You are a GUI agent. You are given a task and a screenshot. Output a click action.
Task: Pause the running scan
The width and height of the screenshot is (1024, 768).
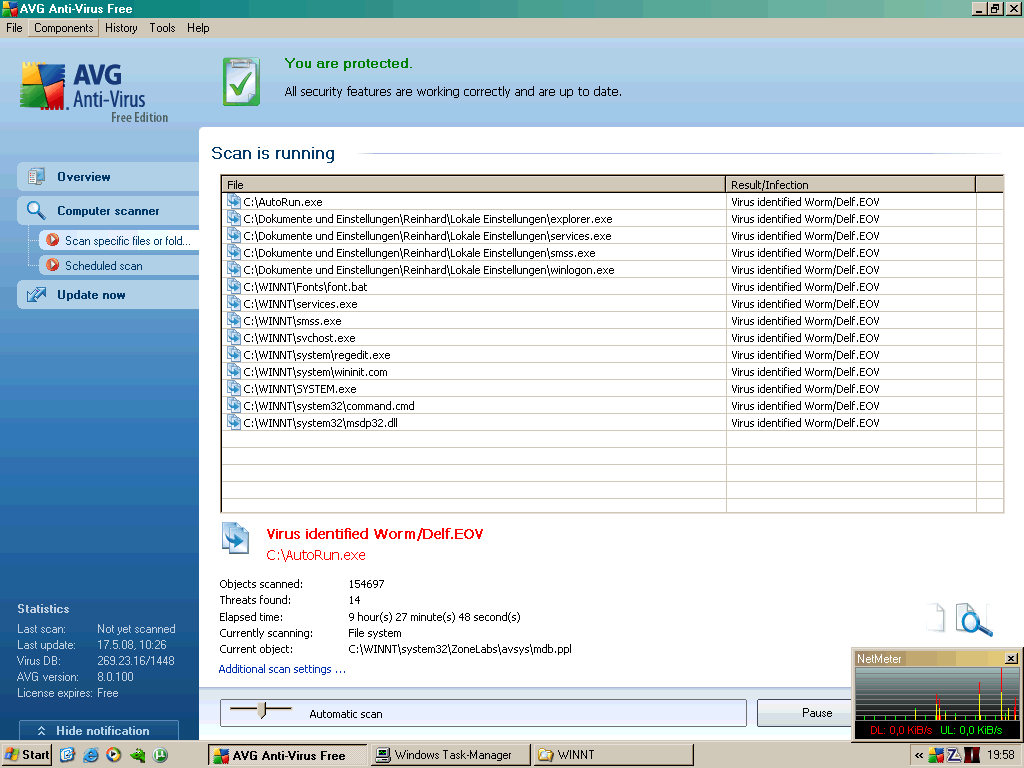816,713
